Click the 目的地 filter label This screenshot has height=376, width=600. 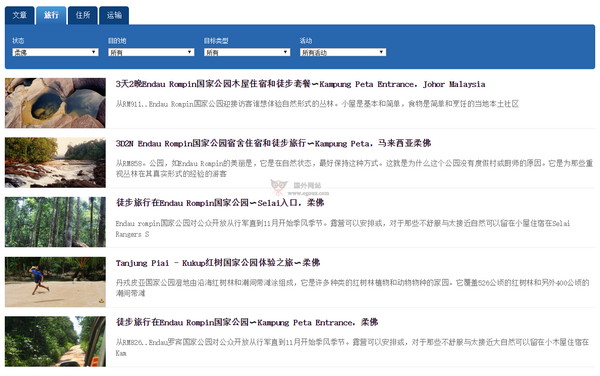pos(117,41)
